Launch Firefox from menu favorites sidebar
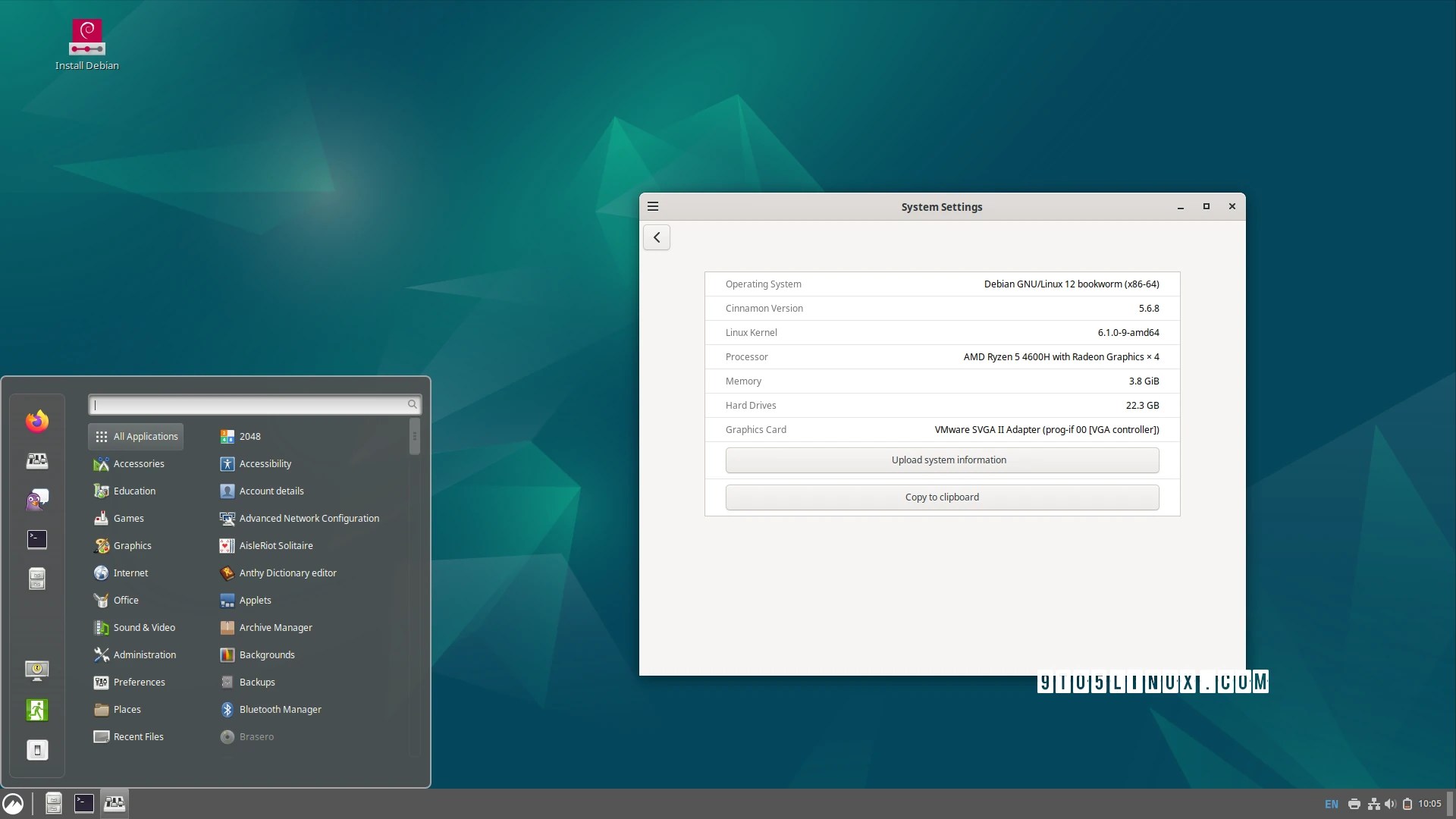Screen dimensions: 1456x819 tap(37, 421)
